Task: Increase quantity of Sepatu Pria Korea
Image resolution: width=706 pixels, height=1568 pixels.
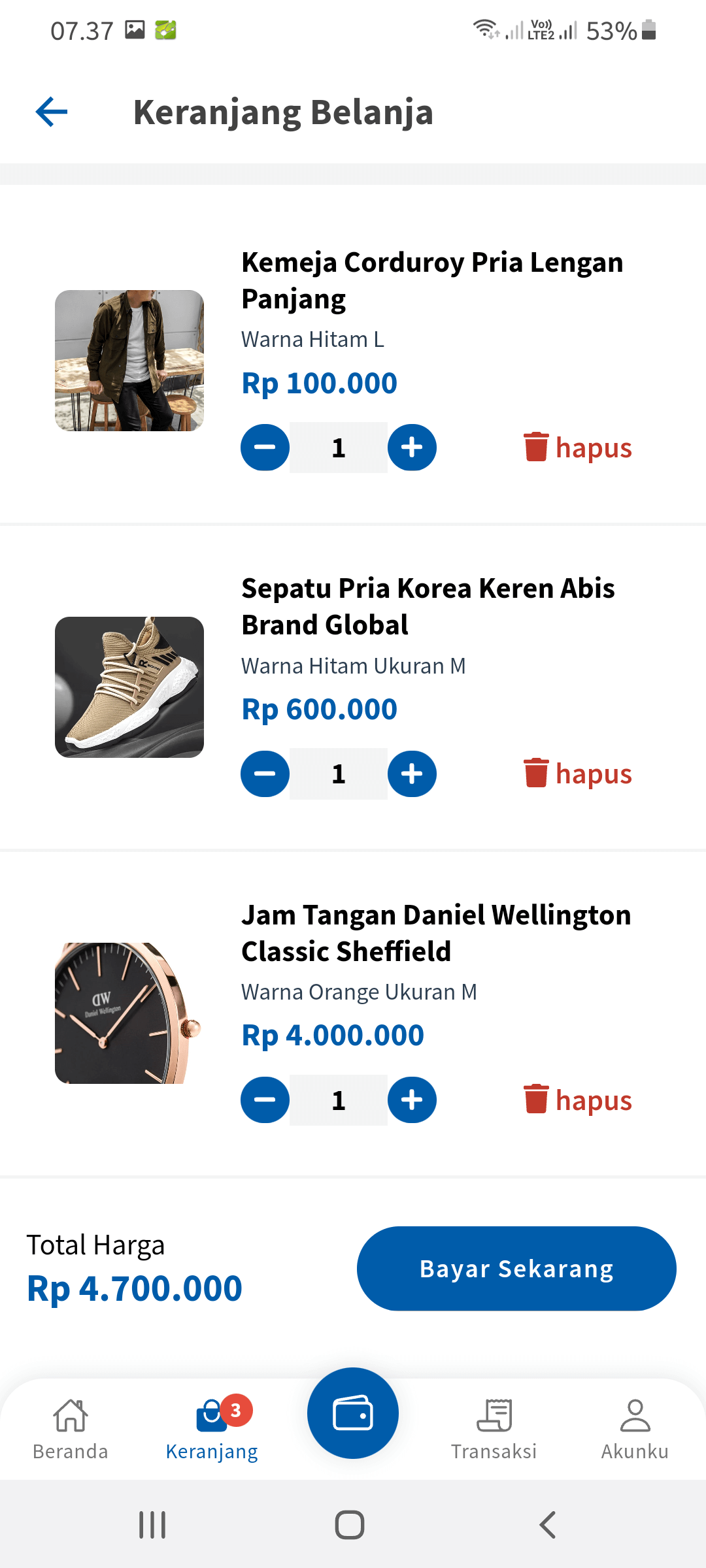Action: tap(412, 774)
